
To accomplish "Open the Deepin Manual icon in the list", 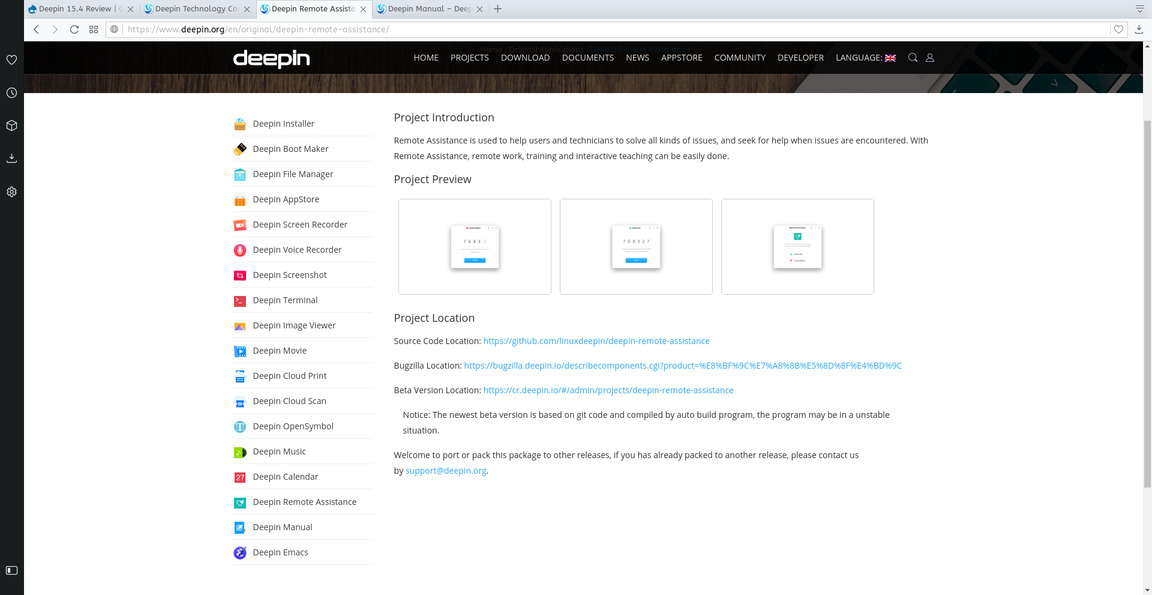I will 240,527.
